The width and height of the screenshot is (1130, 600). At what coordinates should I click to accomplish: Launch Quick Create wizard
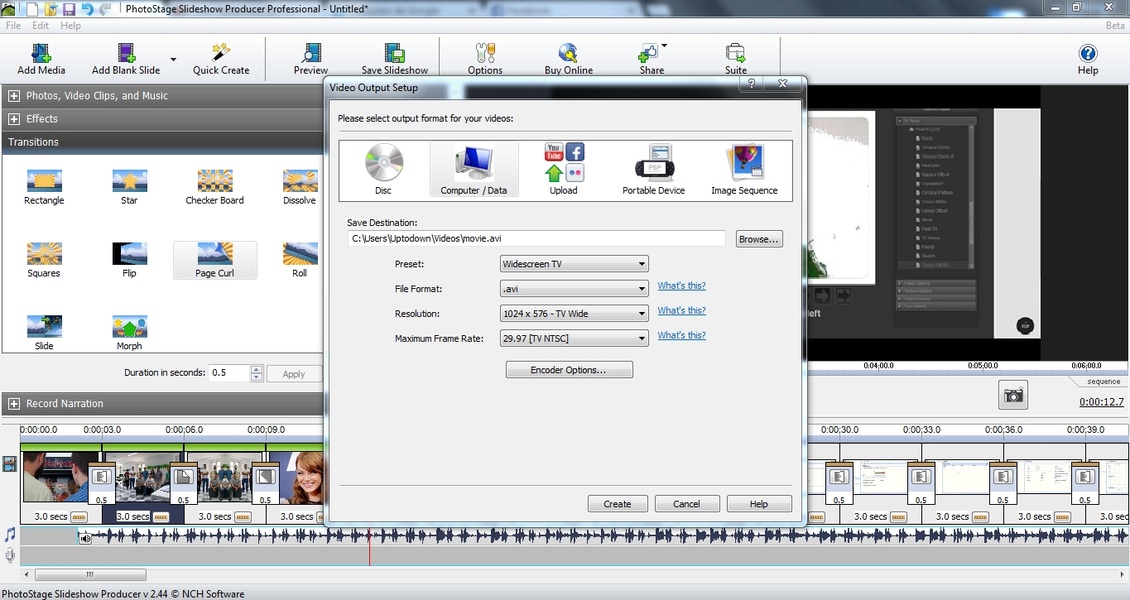click(221, 59)
